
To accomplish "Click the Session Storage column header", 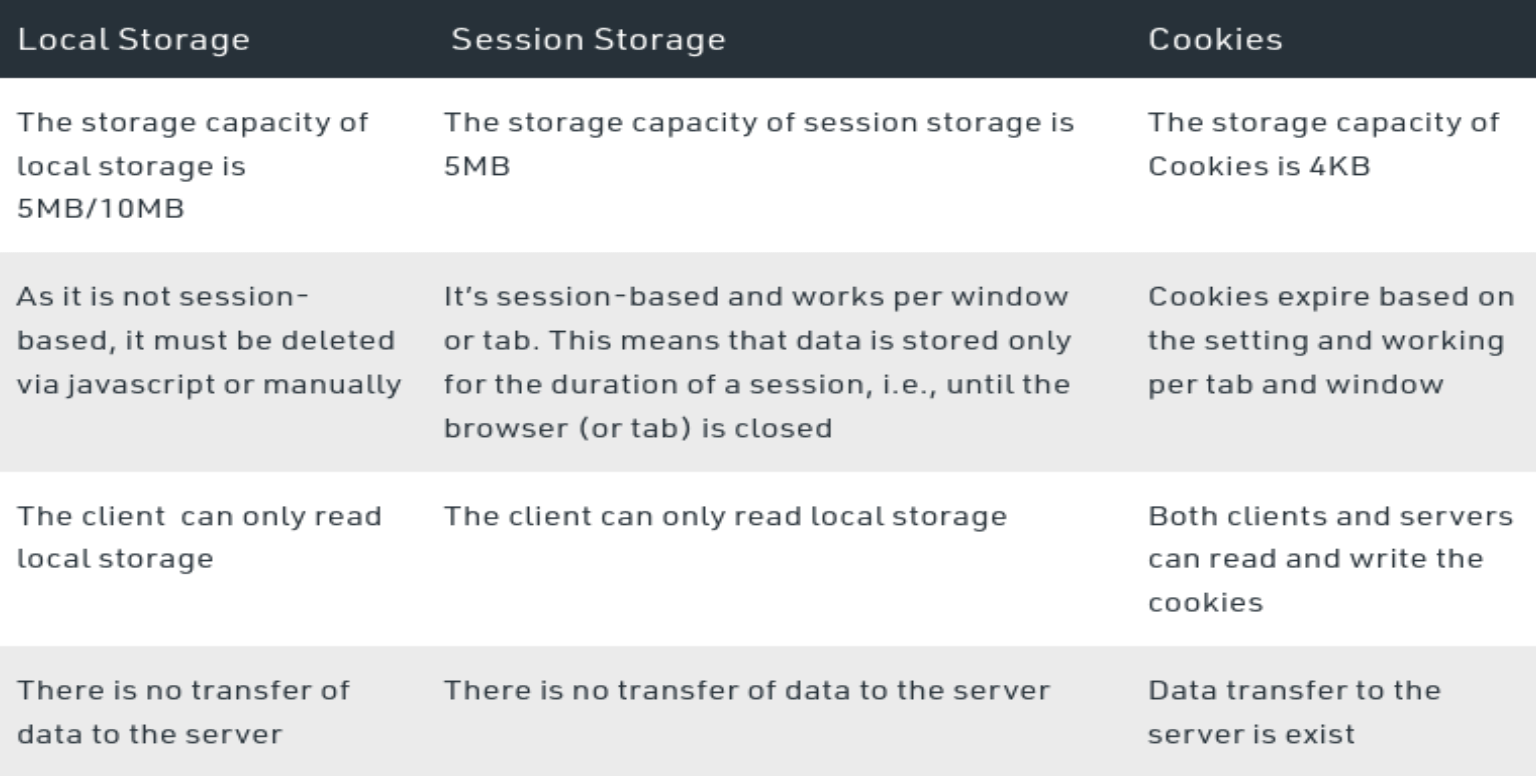I will [x=588, y=40].
